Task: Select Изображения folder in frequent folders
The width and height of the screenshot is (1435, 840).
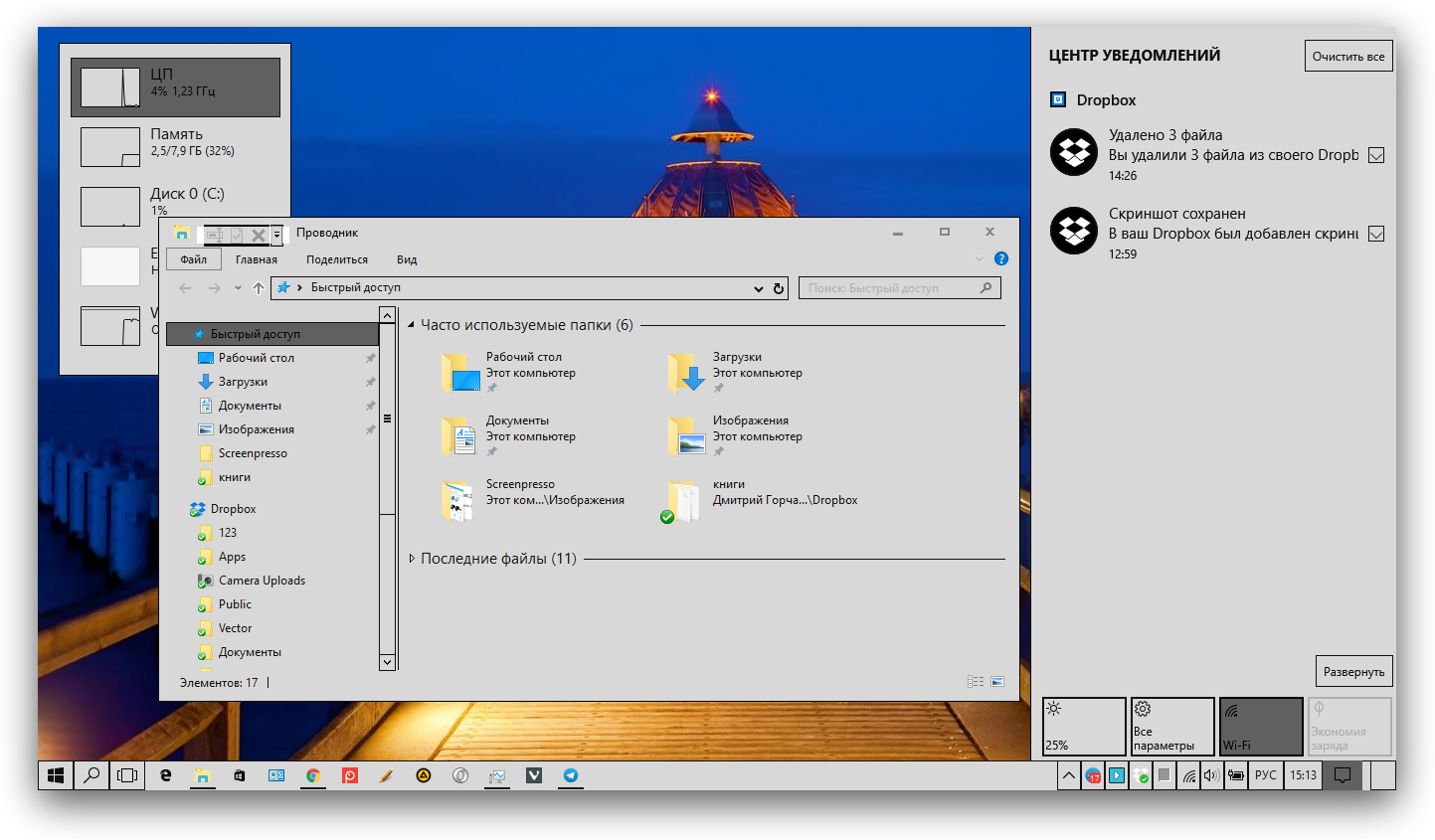Action: pos(736,436)
